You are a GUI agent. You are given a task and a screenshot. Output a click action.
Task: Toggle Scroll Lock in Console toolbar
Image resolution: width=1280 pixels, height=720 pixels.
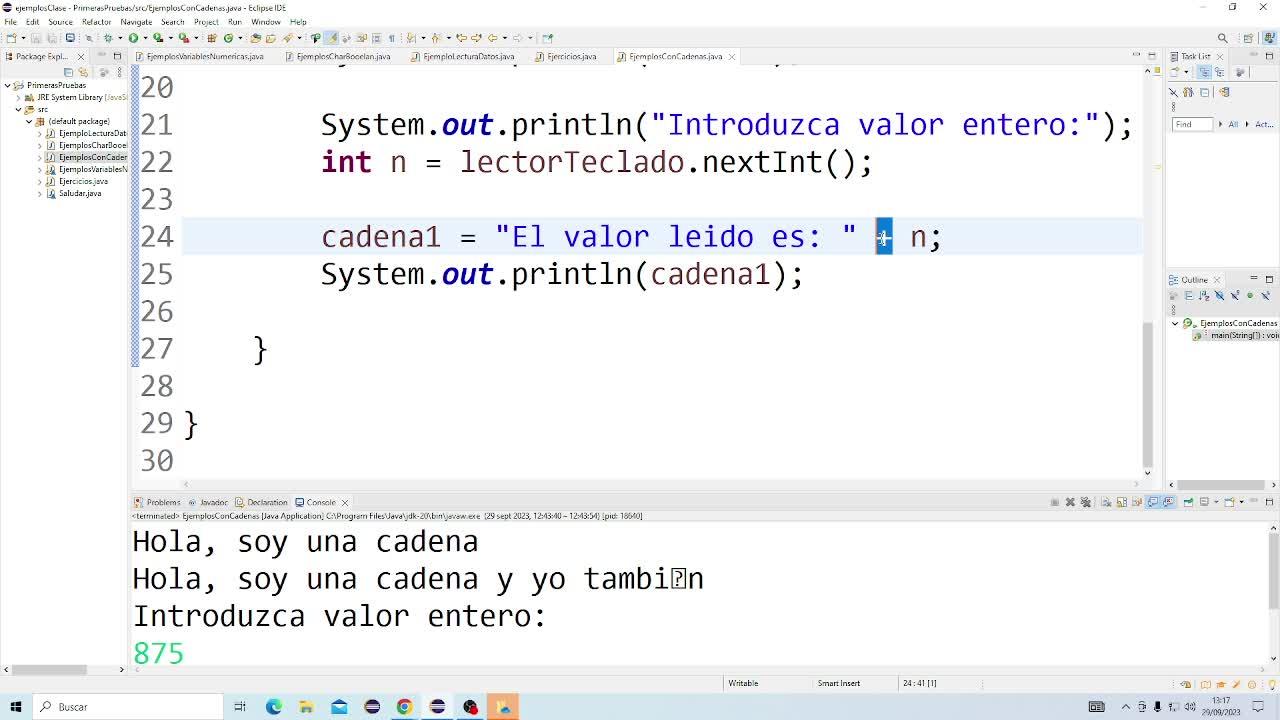tap(1121, 502)
